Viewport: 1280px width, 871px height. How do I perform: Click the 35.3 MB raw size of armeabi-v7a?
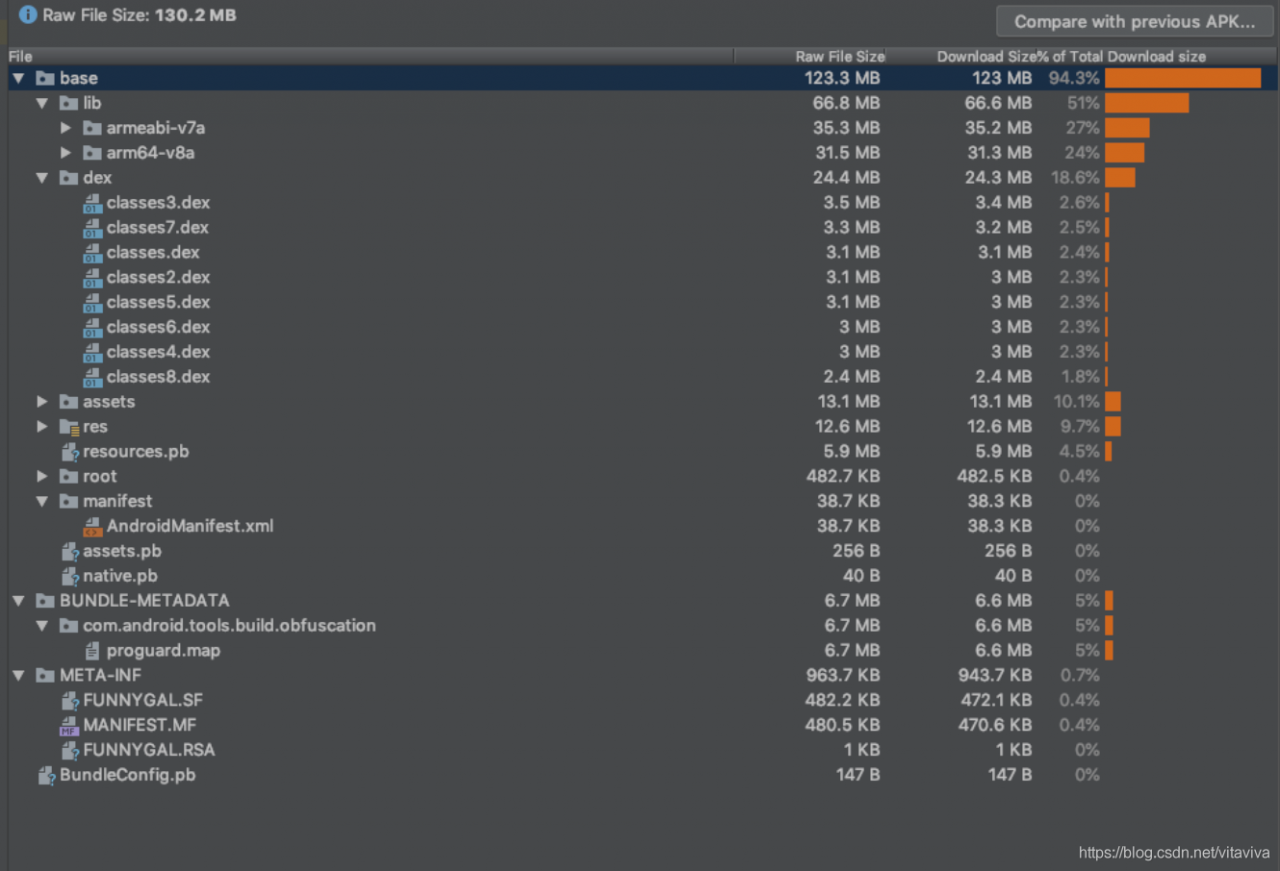846,128
